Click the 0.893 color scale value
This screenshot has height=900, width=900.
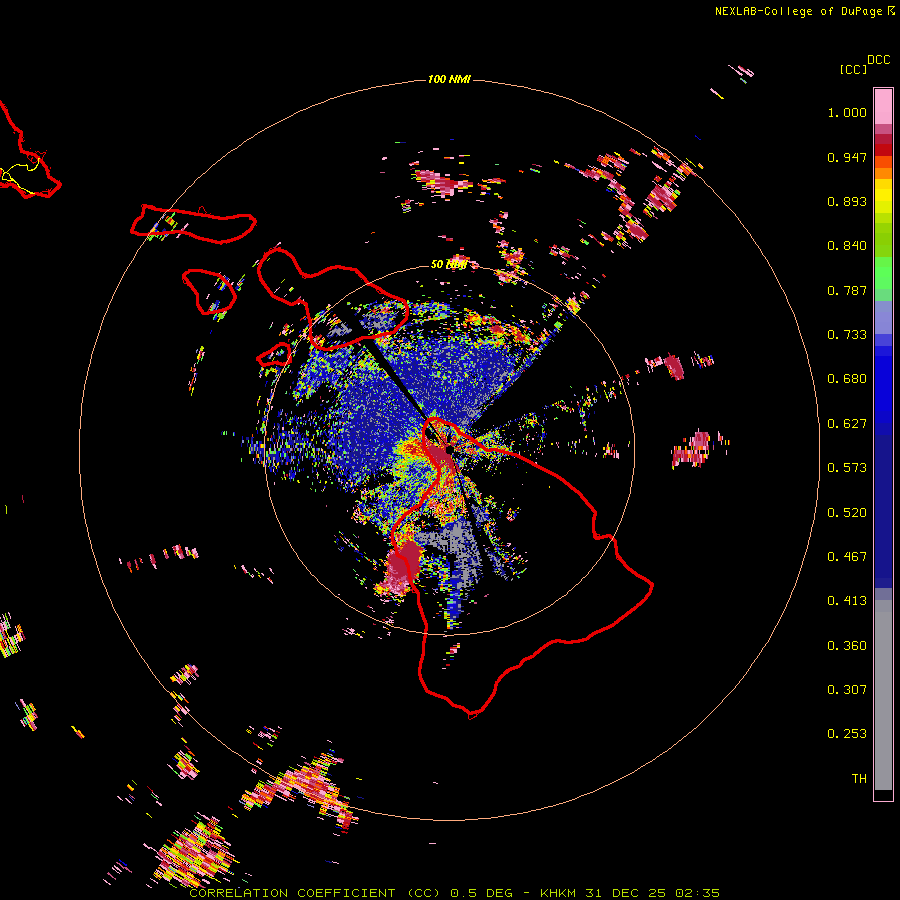847,201
